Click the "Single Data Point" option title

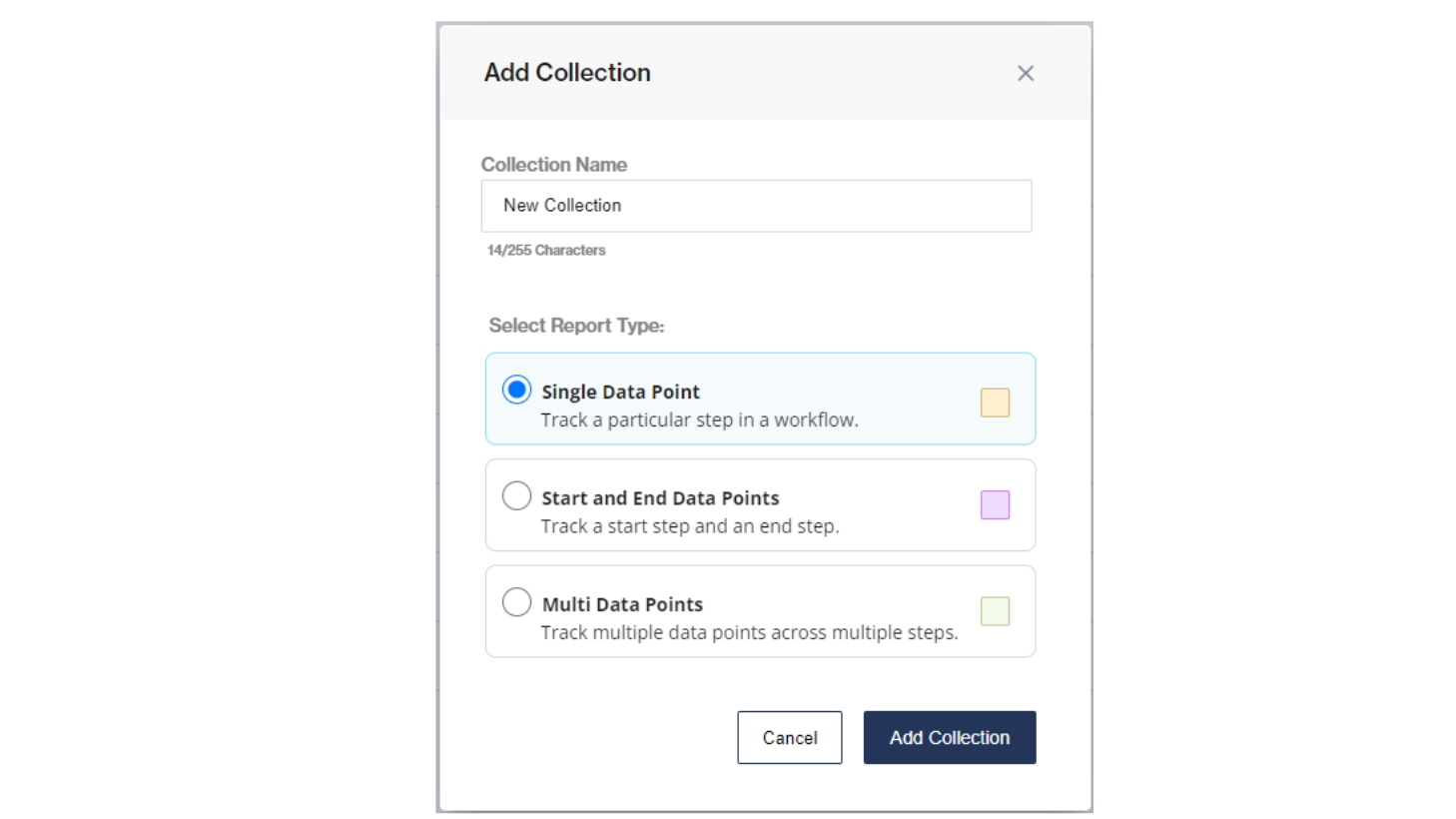click(620, 392)
